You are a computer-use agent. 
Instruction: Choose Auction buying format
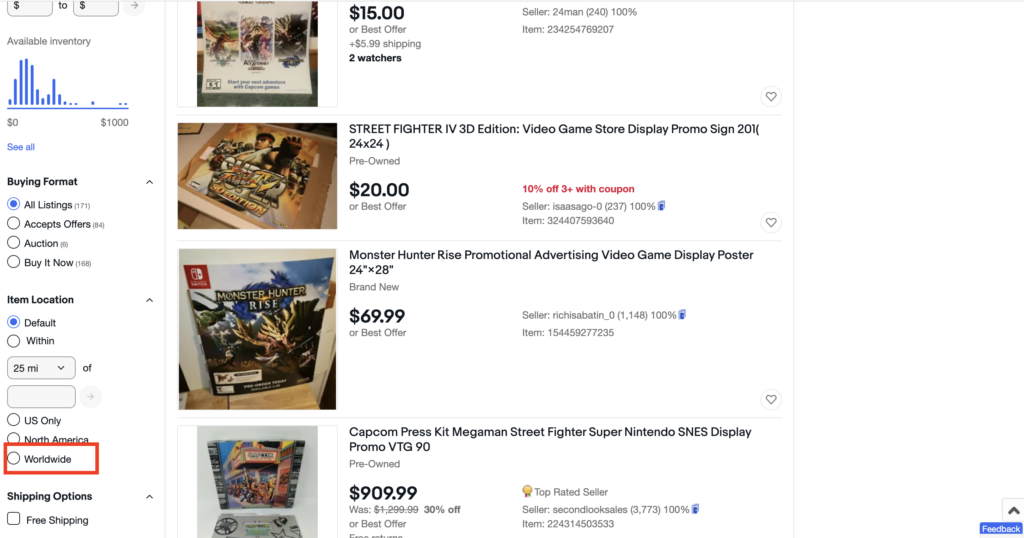14,243
